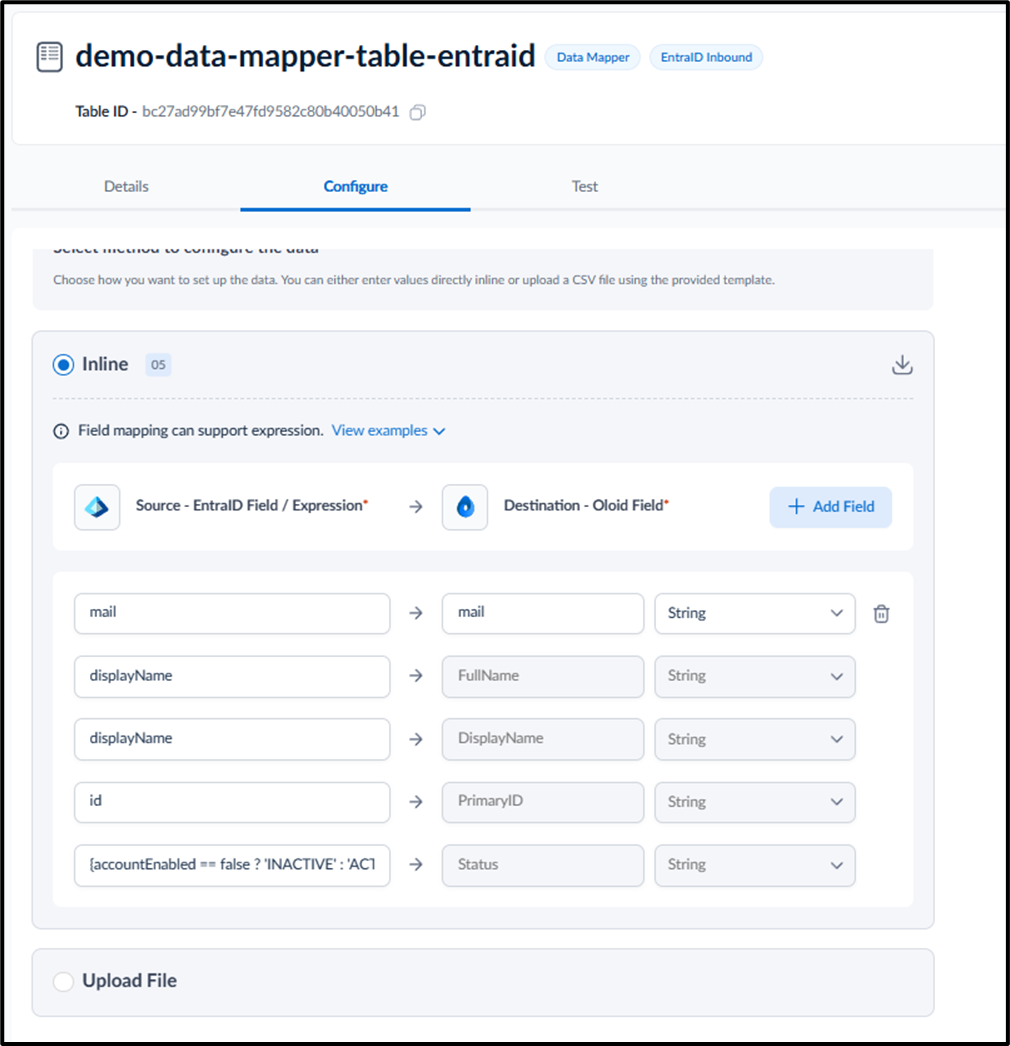
Task: Click the Data Mapper tag
Action: tap(592, 57)
